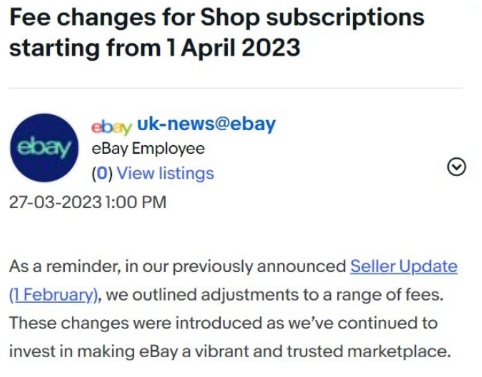
Task: Open the Seller Update link
Action: 404,266
